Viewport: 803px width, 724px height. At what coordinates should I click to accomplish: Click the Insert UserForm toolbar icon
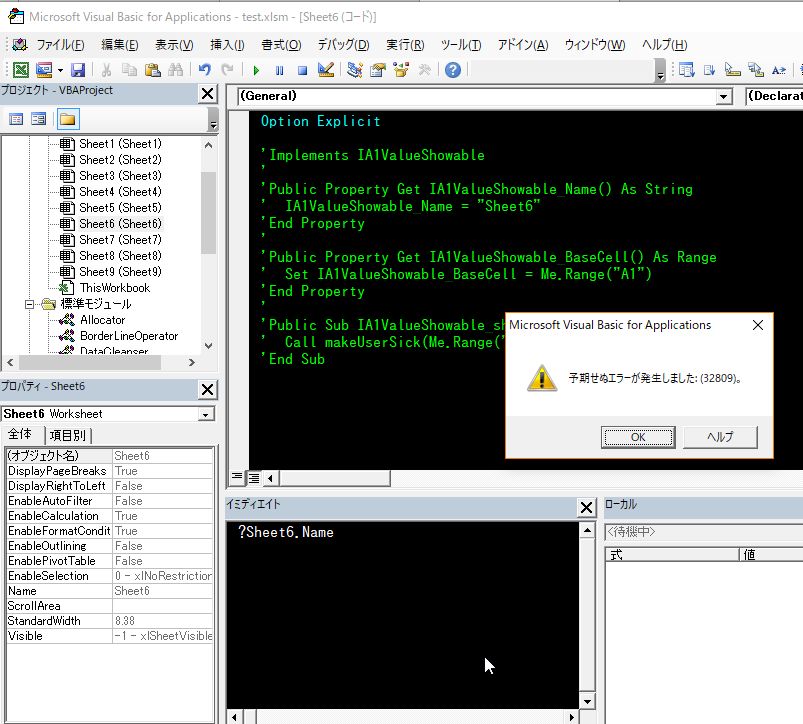coord(44,69)
